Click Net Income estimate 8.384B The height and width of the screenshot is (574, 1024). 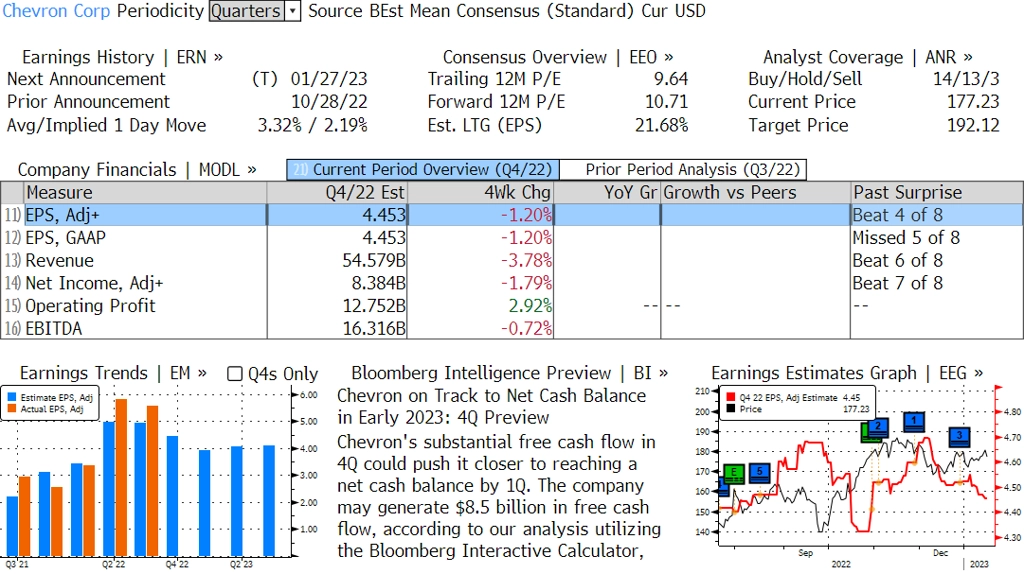click(378, 283)
